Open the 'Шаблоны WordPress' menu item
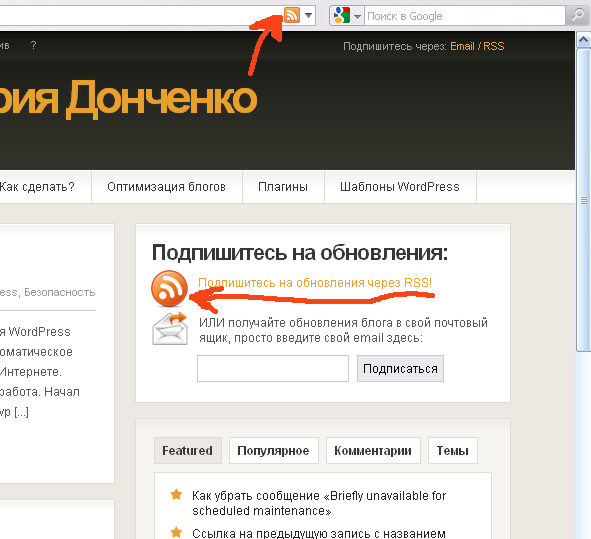This screenshot has width=591, height=539. pos(400,187)
